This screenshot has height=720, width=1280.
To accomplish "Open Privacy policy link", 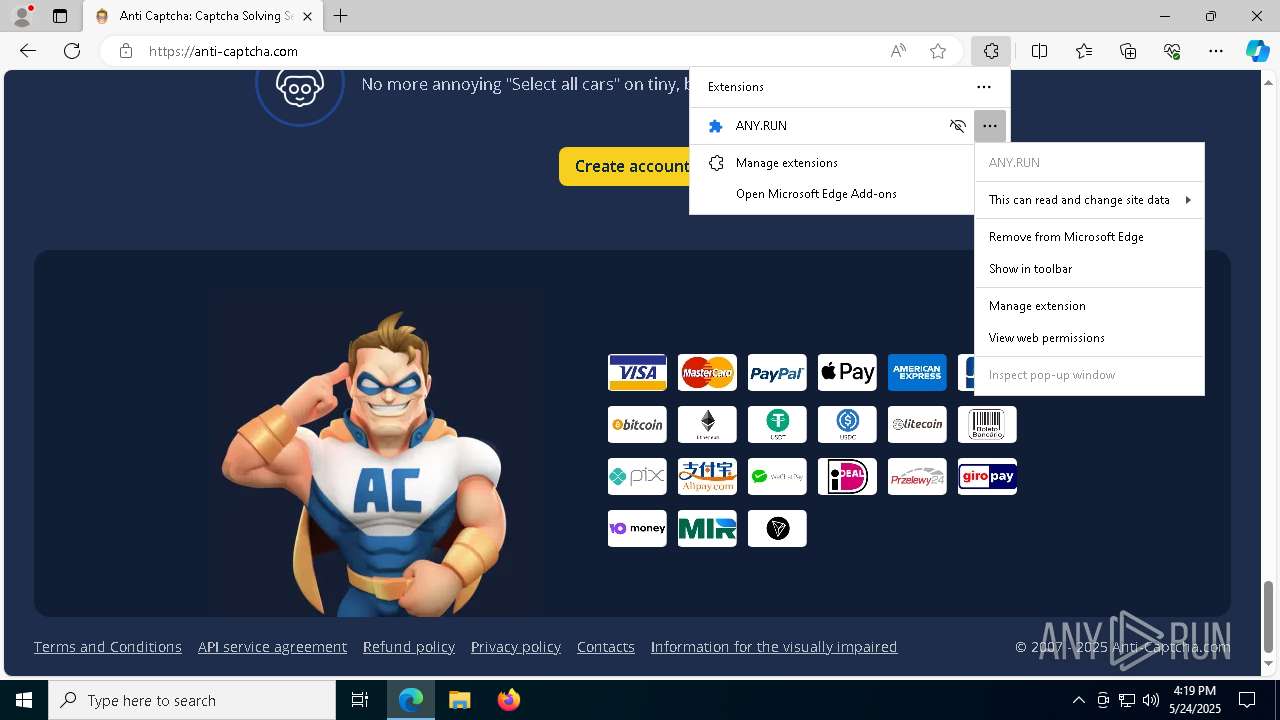I will 516,647.
